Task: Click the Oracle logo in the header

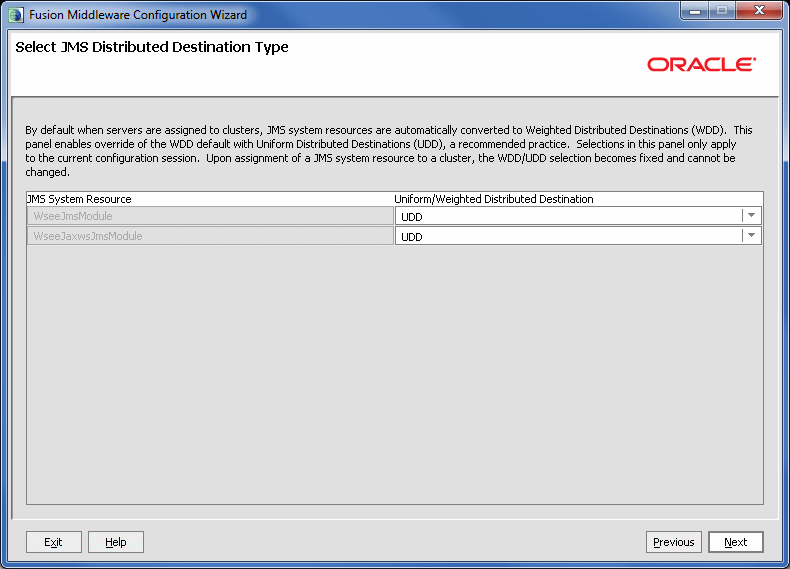Action: pos(701,64)
